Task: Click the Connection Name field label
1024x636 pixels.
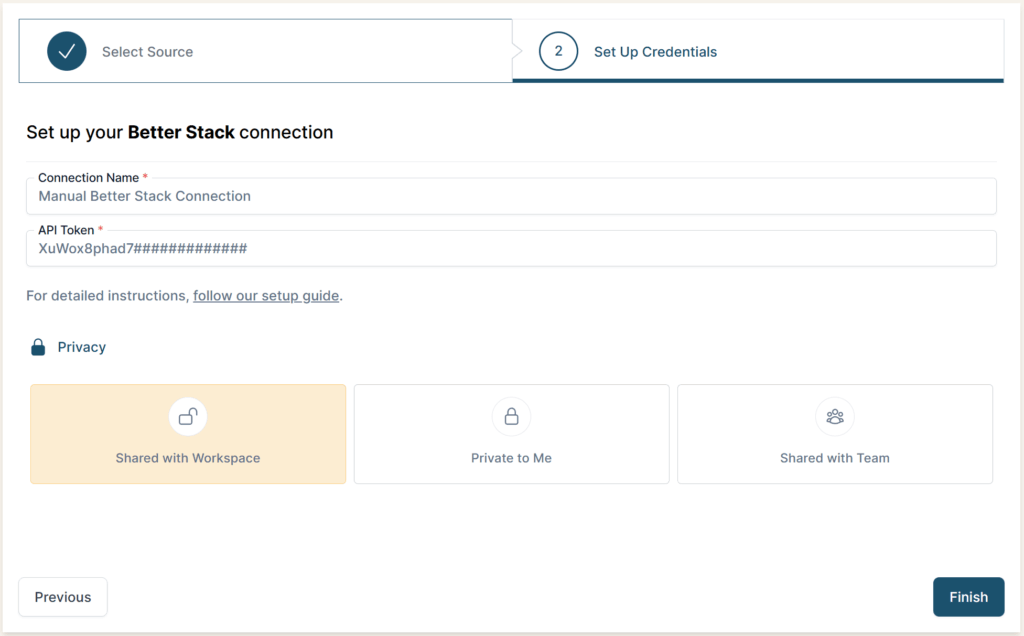Action: (88, 178)
